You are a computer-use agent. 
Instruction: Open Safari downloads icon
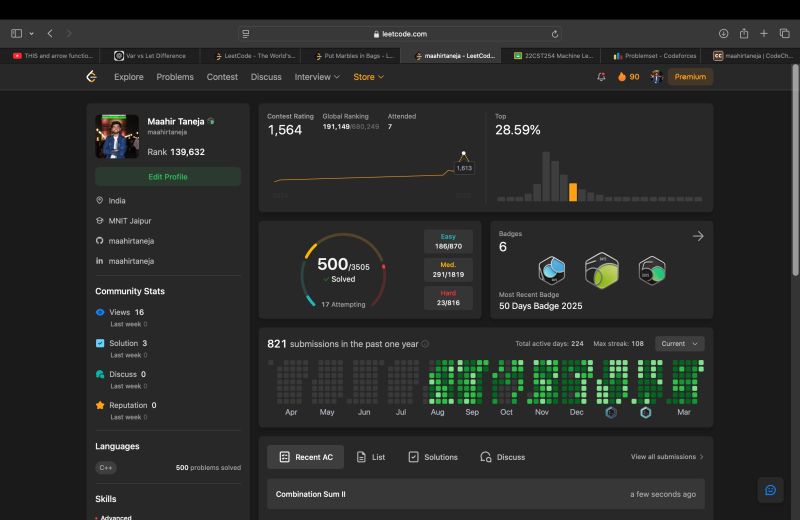(x=723, y=33)
